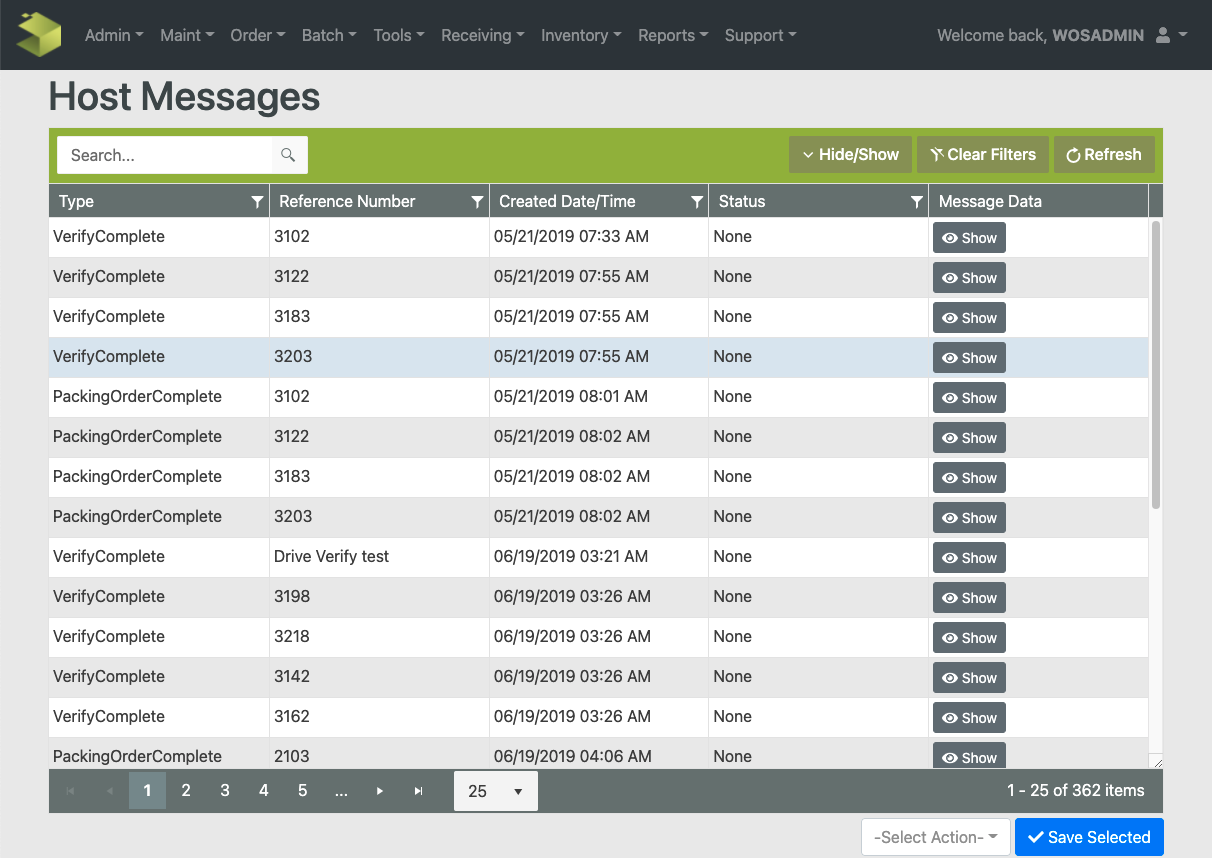This screenshot has height=858, width=1212.
Task: Open the Reports menu
Action: pos(673,35)
